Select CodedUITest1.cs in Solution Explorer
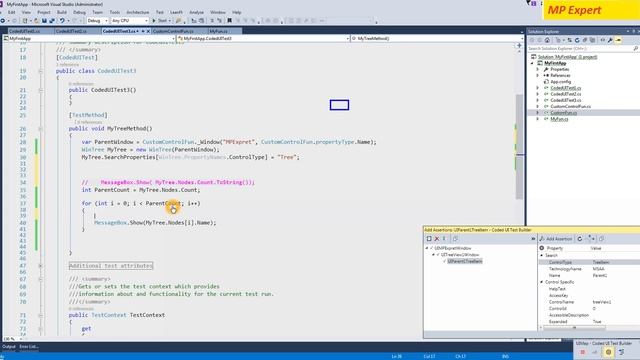Viewport: 640px width, 360px height. click(566, 88)
